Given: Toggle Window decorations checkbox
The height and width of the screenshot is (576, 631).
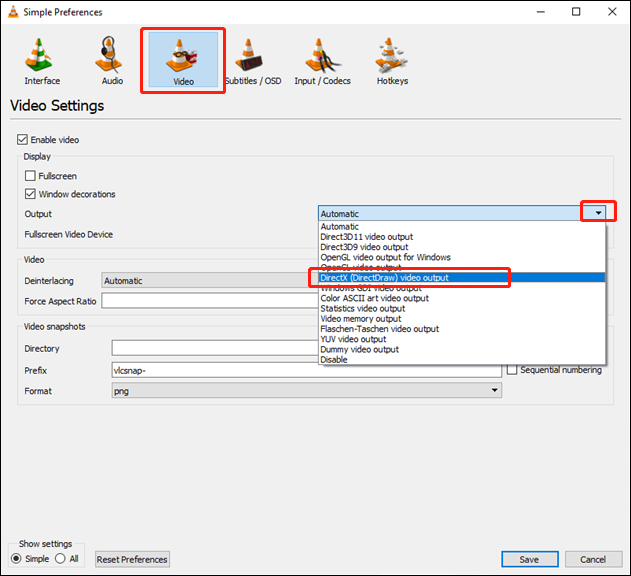Looking at the screenshot, I should [30, 194].
